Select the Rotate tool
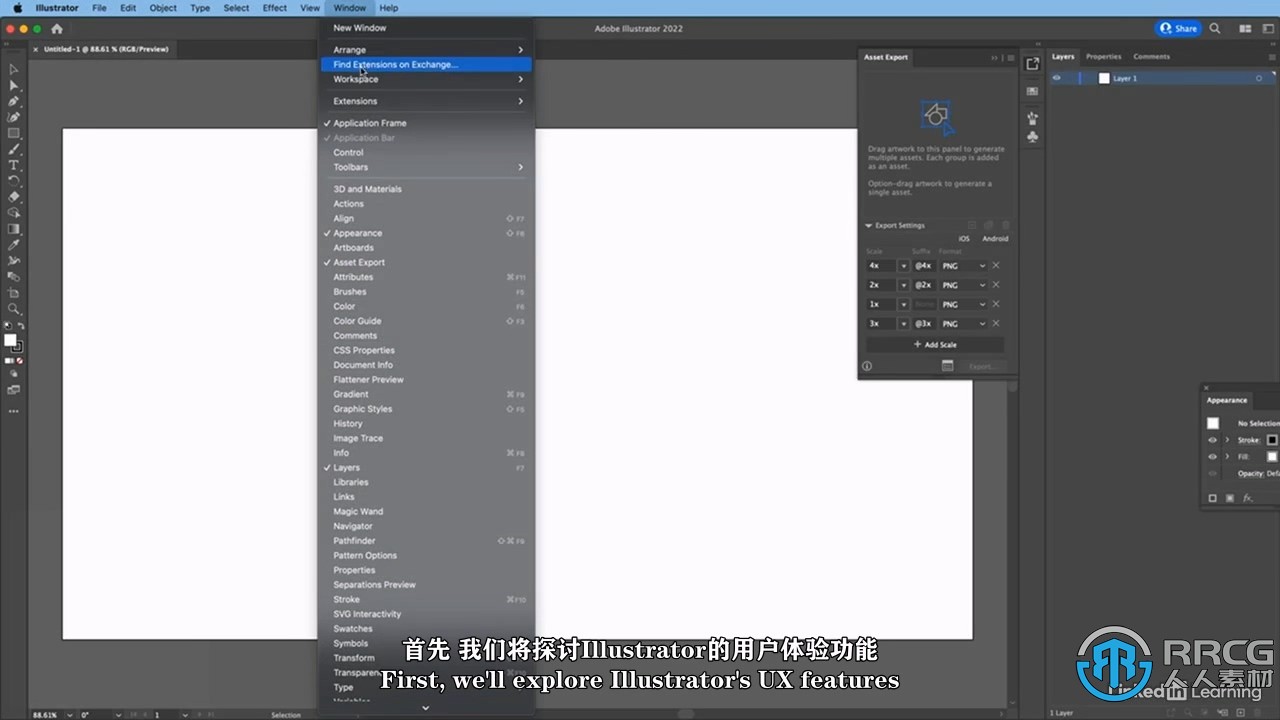1280x720 pixels. coord(14,181)
